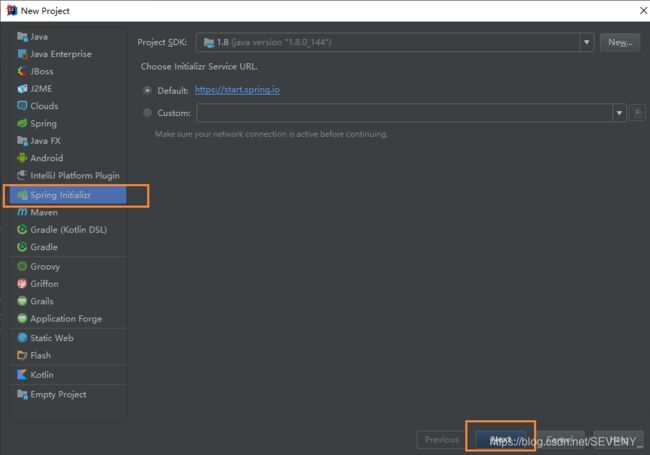Select the Spring Initializr icon

22,195
